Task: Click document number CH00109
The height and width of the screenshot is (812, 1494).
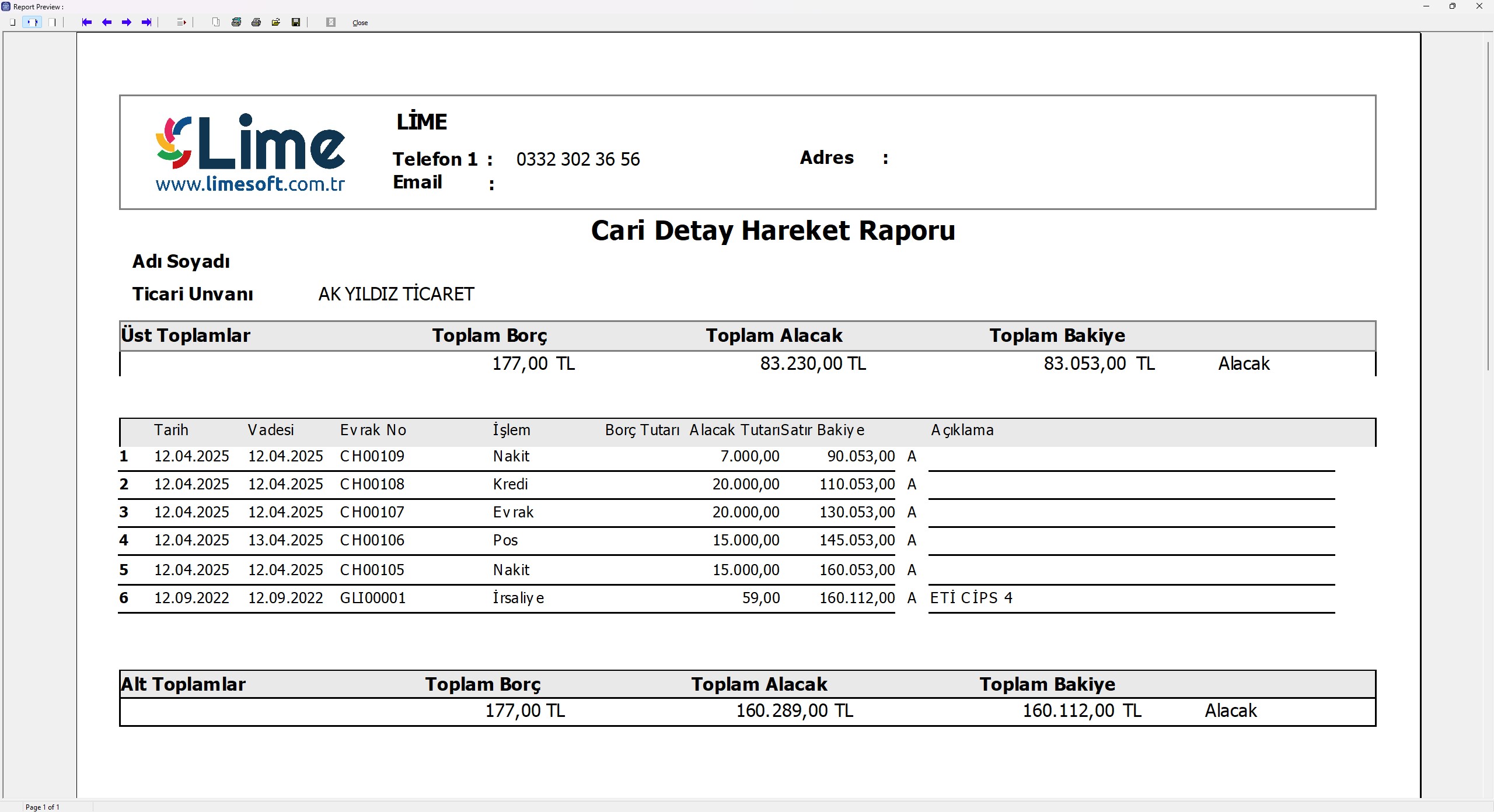Action: point(372,456)
